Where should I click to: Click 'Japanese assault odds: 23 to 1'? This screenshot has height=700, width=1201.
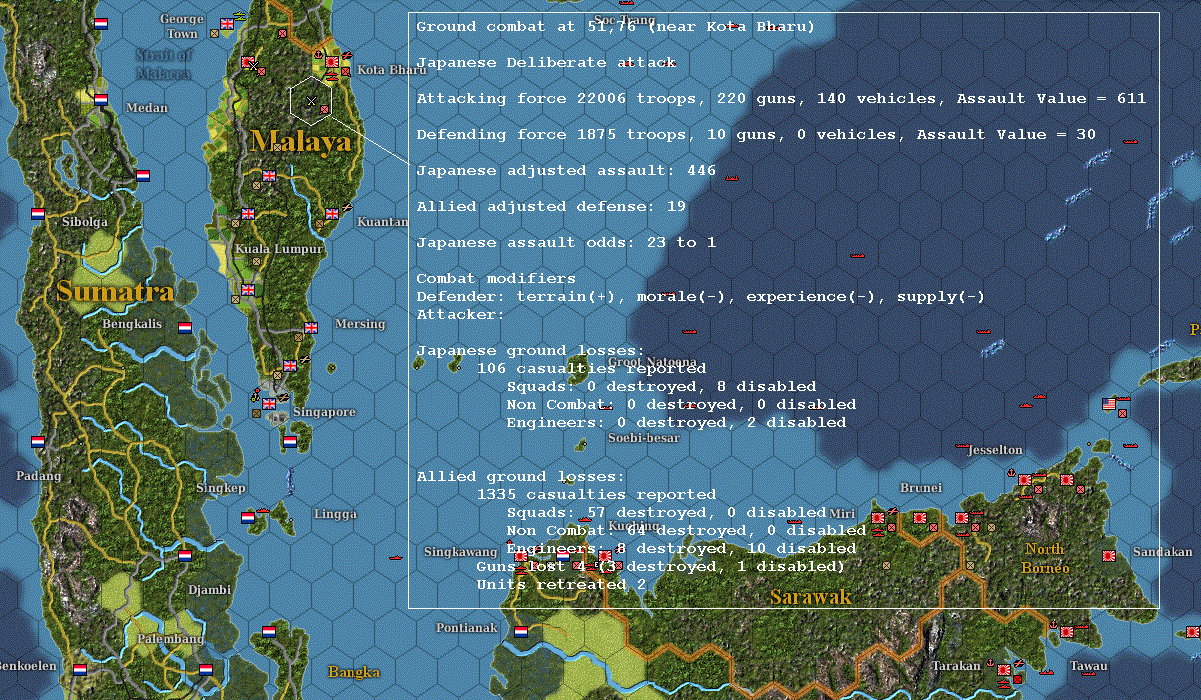tap(566, 242)
